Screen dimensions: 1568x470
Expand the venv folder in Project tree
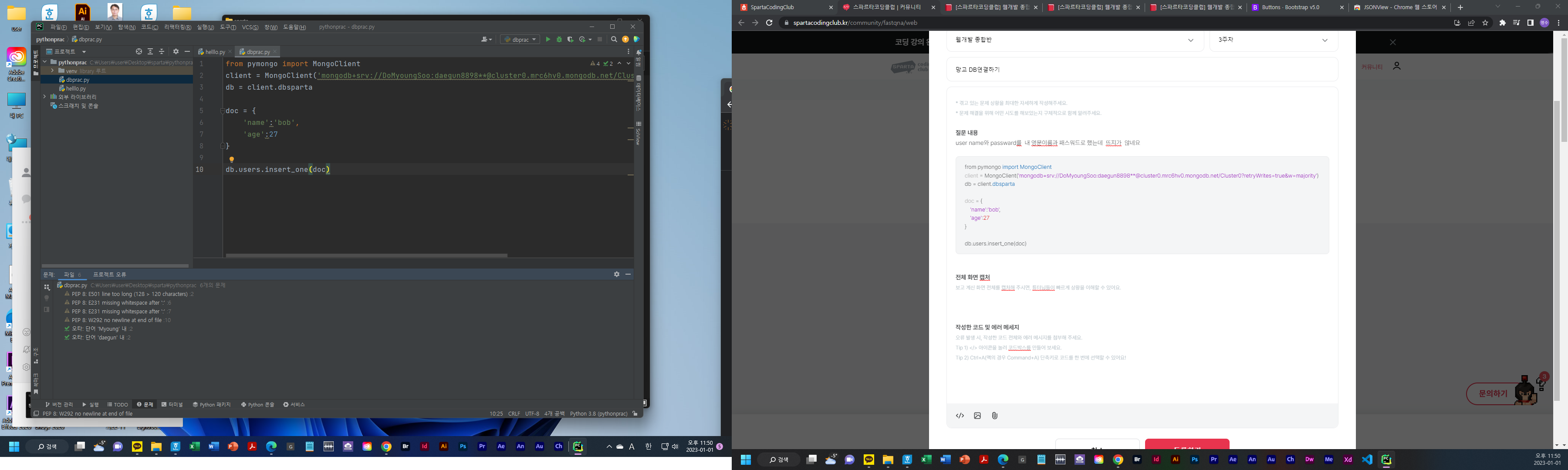[52, 71]
